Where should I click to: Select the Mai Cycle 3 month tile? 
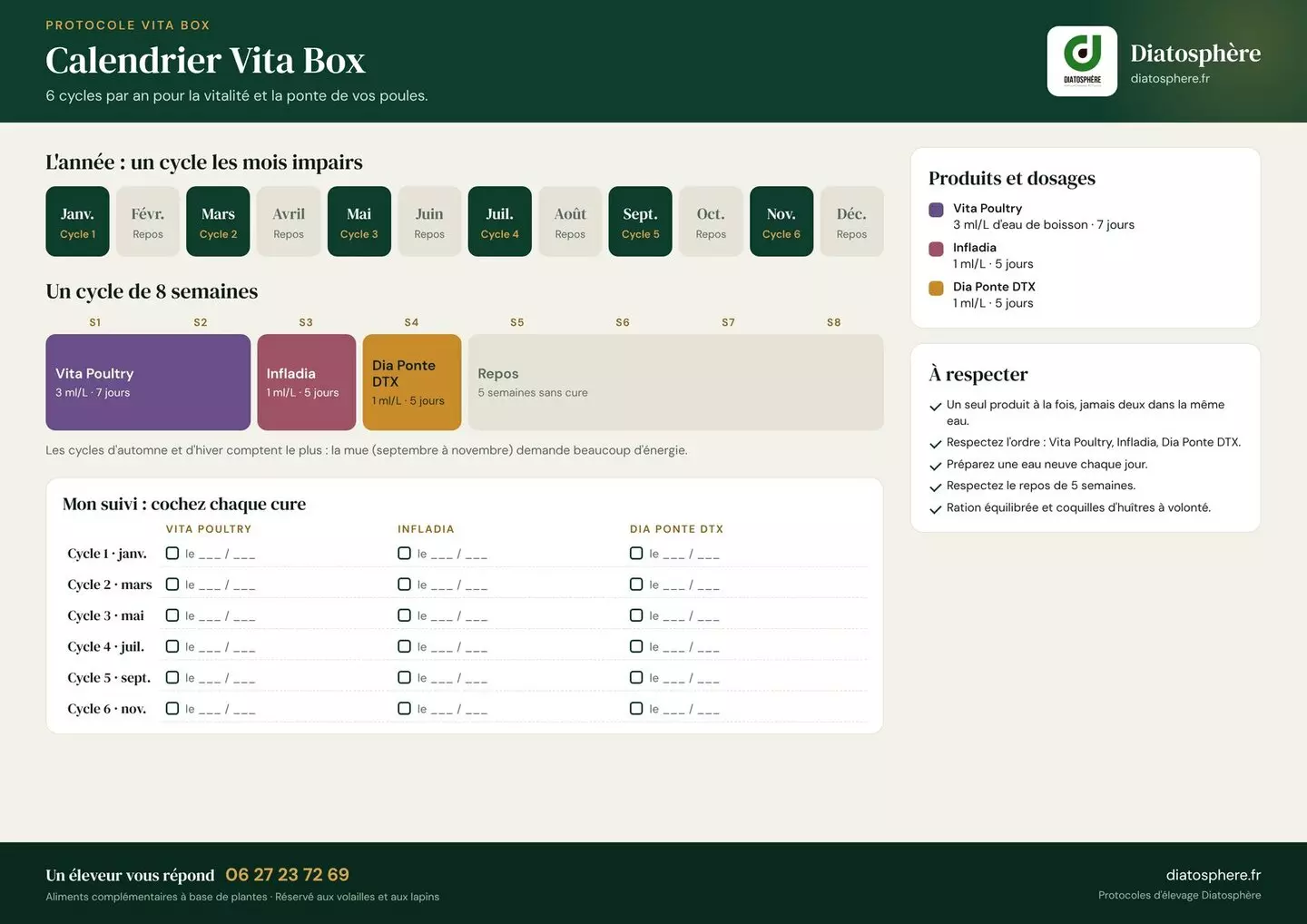click(359, 221)
